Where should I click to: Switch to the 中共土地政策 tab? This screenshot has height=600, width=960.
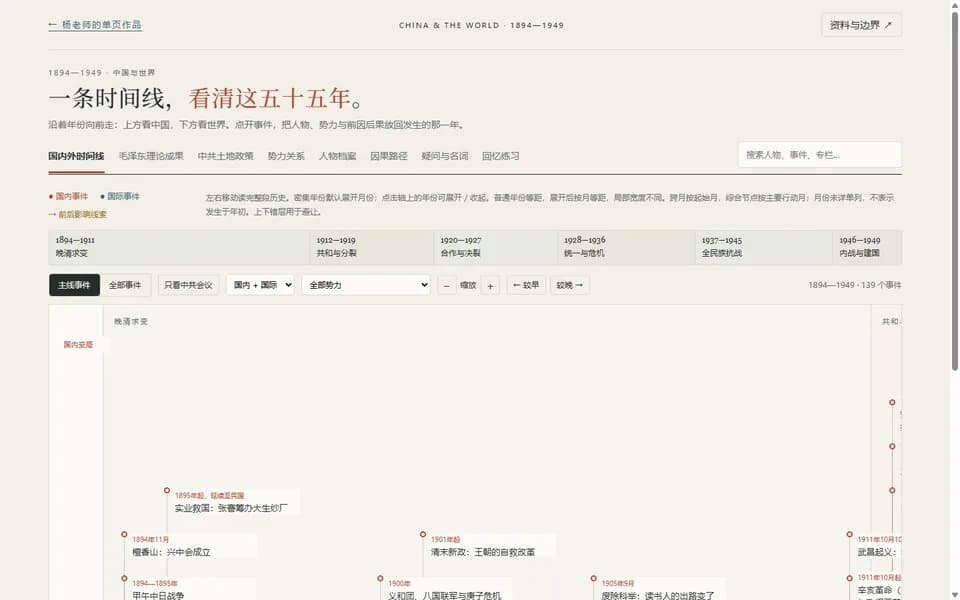pos(225,156)
